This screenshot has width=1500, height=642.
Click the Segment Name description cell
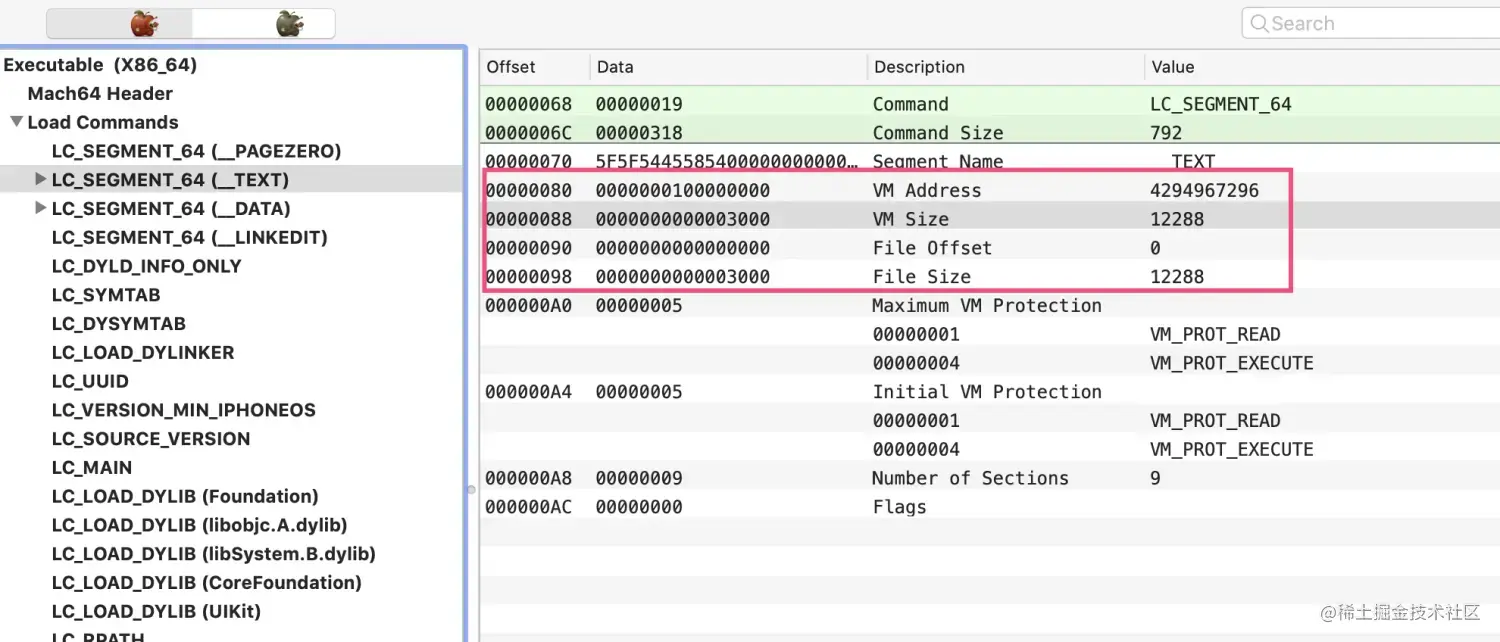click(938, 162)
